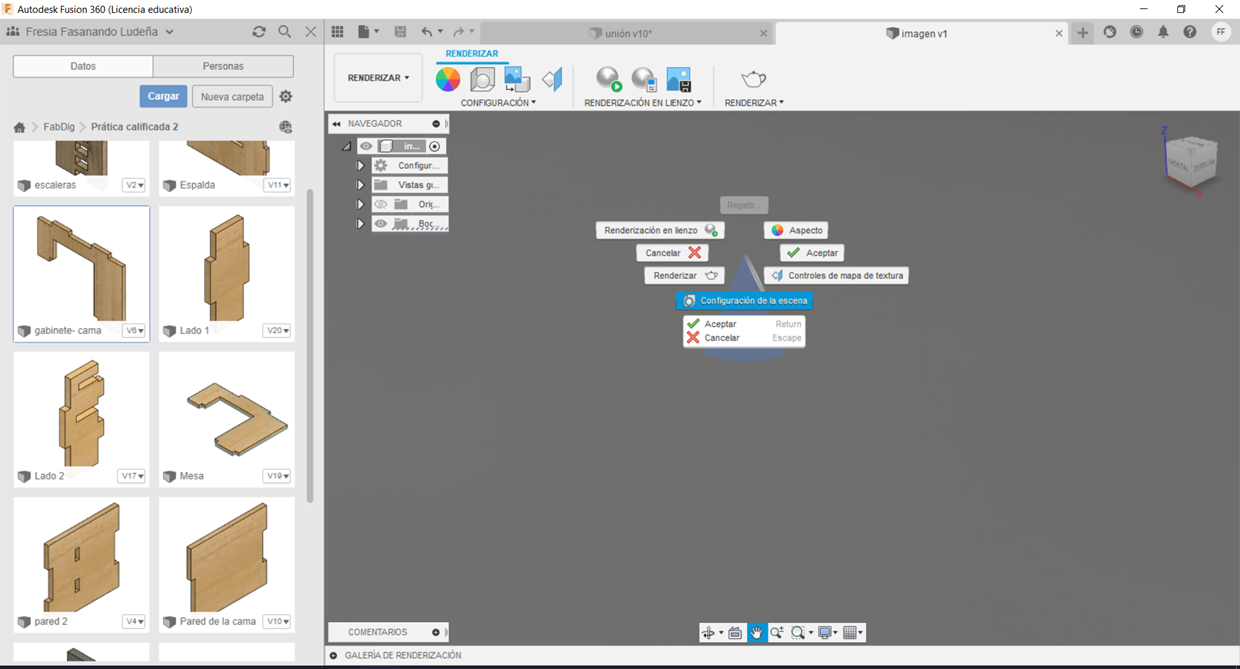Screen dimensions: 1240x669
Task: Undo the last action
Action: pyautogui.click(x=427, y=32)
